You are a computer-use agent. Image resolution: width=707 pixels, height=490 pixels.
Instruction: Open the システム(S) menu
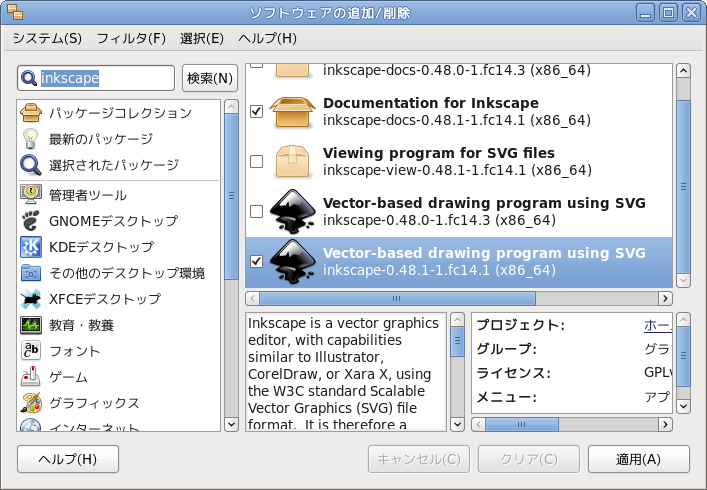(x=47, y=38)
